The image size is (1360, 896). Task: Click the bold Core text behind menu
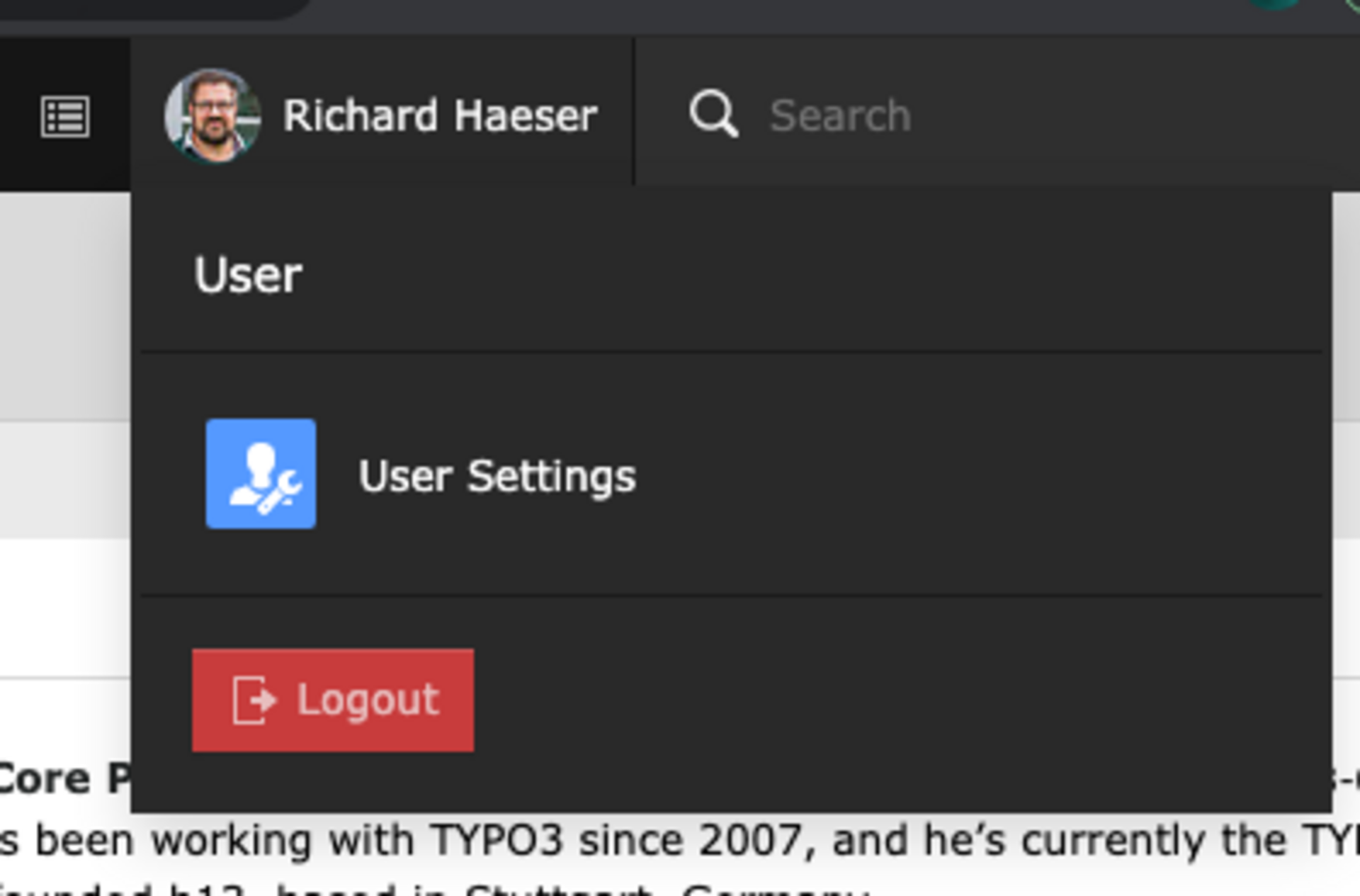coord(45,779)
